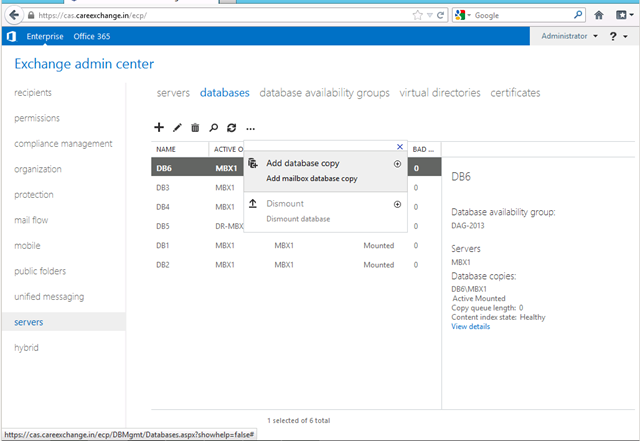Search databases with magnifier toolbar icon
This screenshot has width=640, height=441.
click(213, 128)
